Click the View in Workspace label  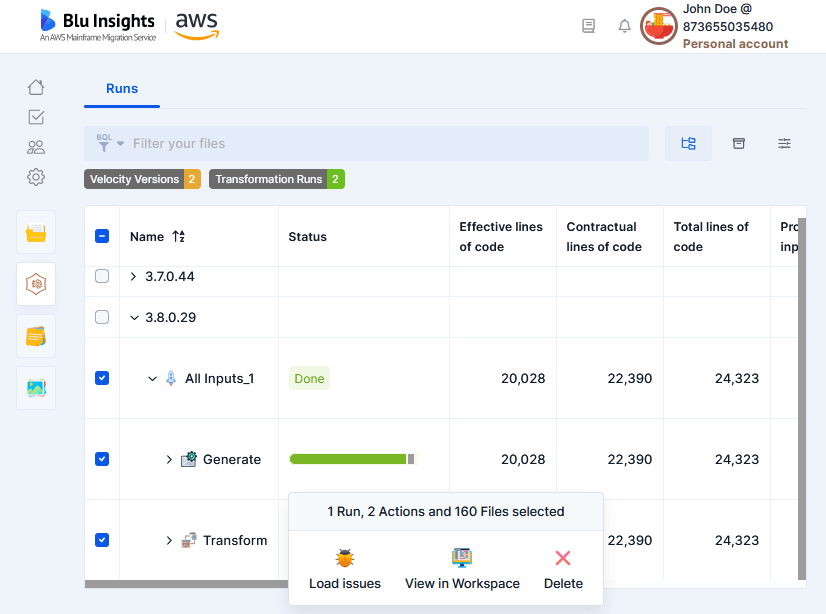[462, 583]
